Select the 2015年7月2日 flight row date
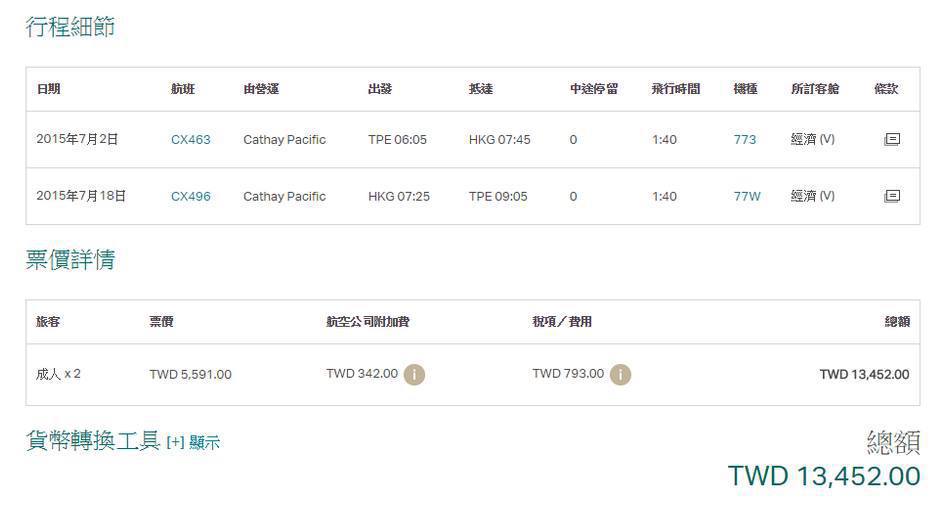The image size is (939, 506). (77, 139)
